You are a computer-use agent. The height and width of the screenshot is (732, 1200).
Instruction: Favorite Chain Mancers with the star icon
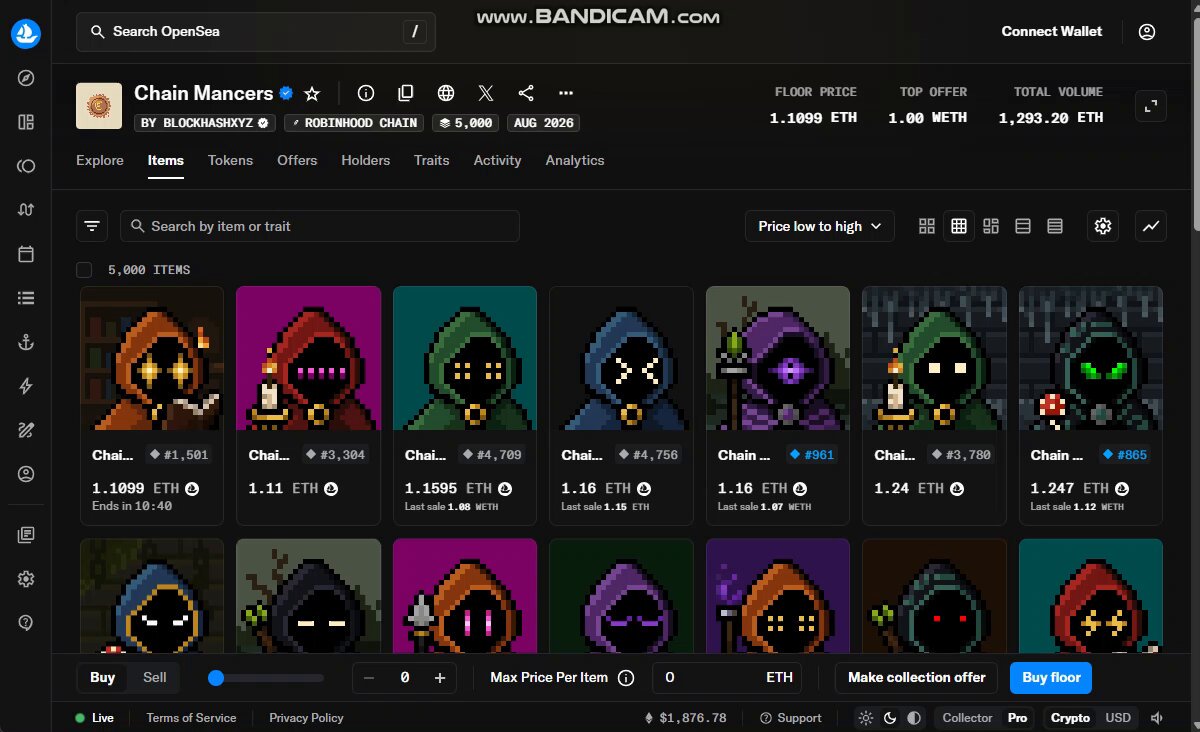[x=312, y=93]
